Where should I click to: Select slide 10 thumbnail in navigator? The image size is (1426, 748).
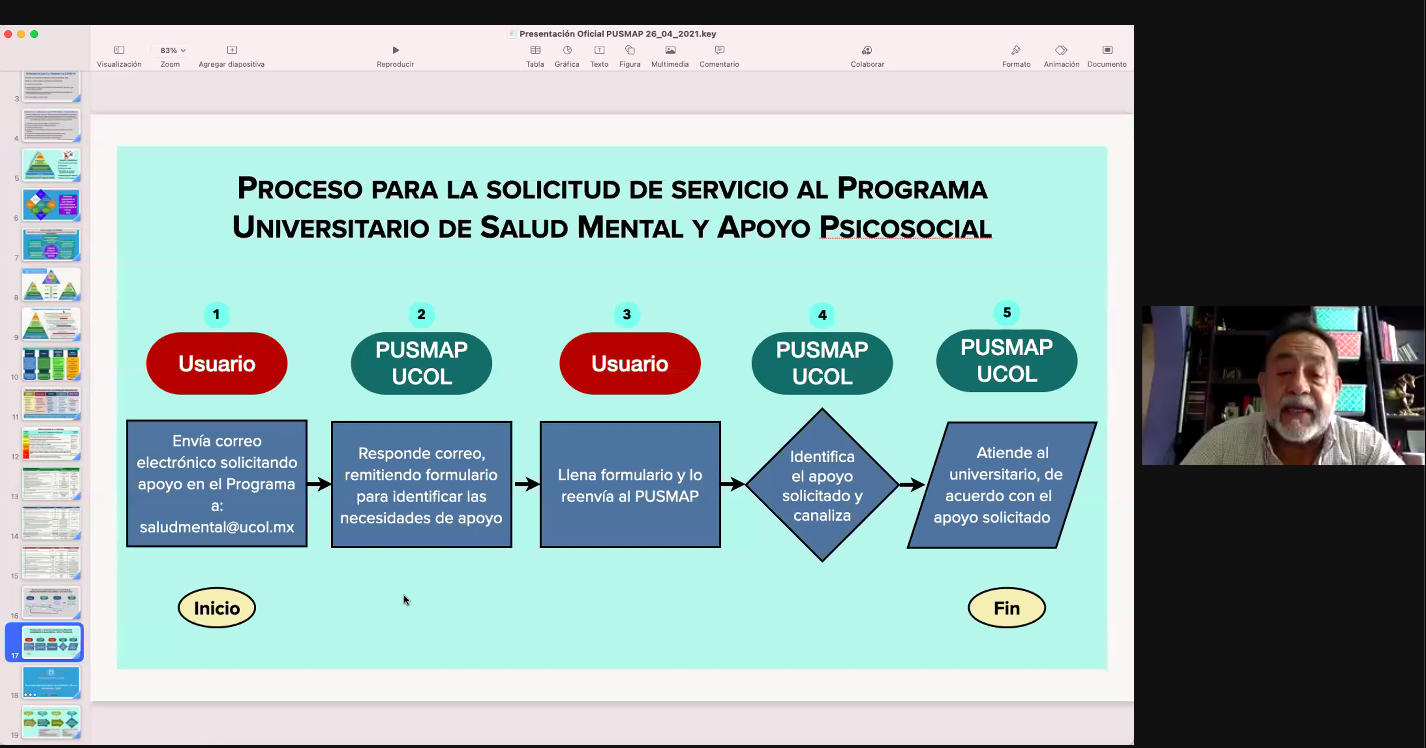(51, 364)
